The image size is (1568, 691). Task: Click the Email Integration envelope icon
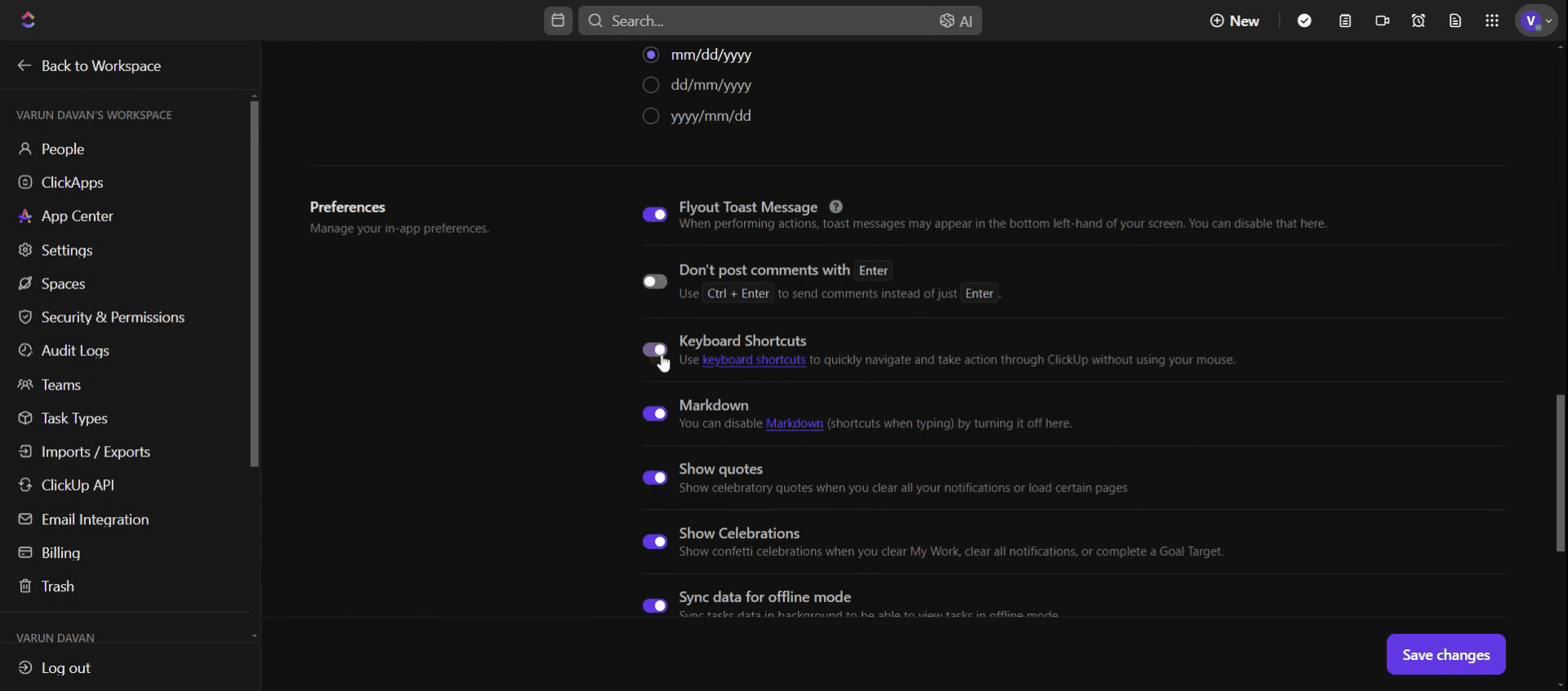pyautogui.click(x=25, y=519)
